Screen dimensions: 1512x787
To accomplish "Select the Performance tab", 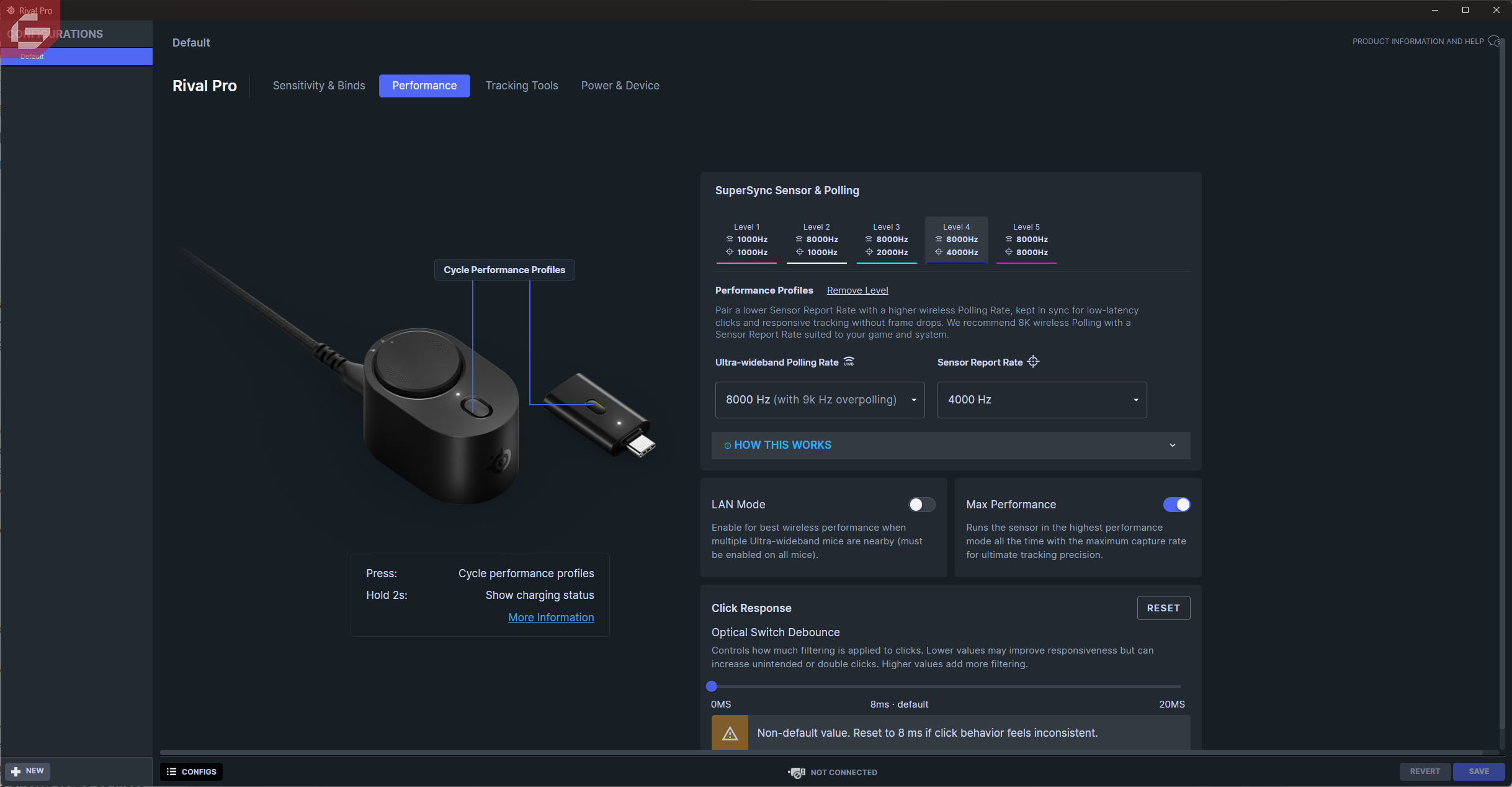I will click(x=424, y=86).
